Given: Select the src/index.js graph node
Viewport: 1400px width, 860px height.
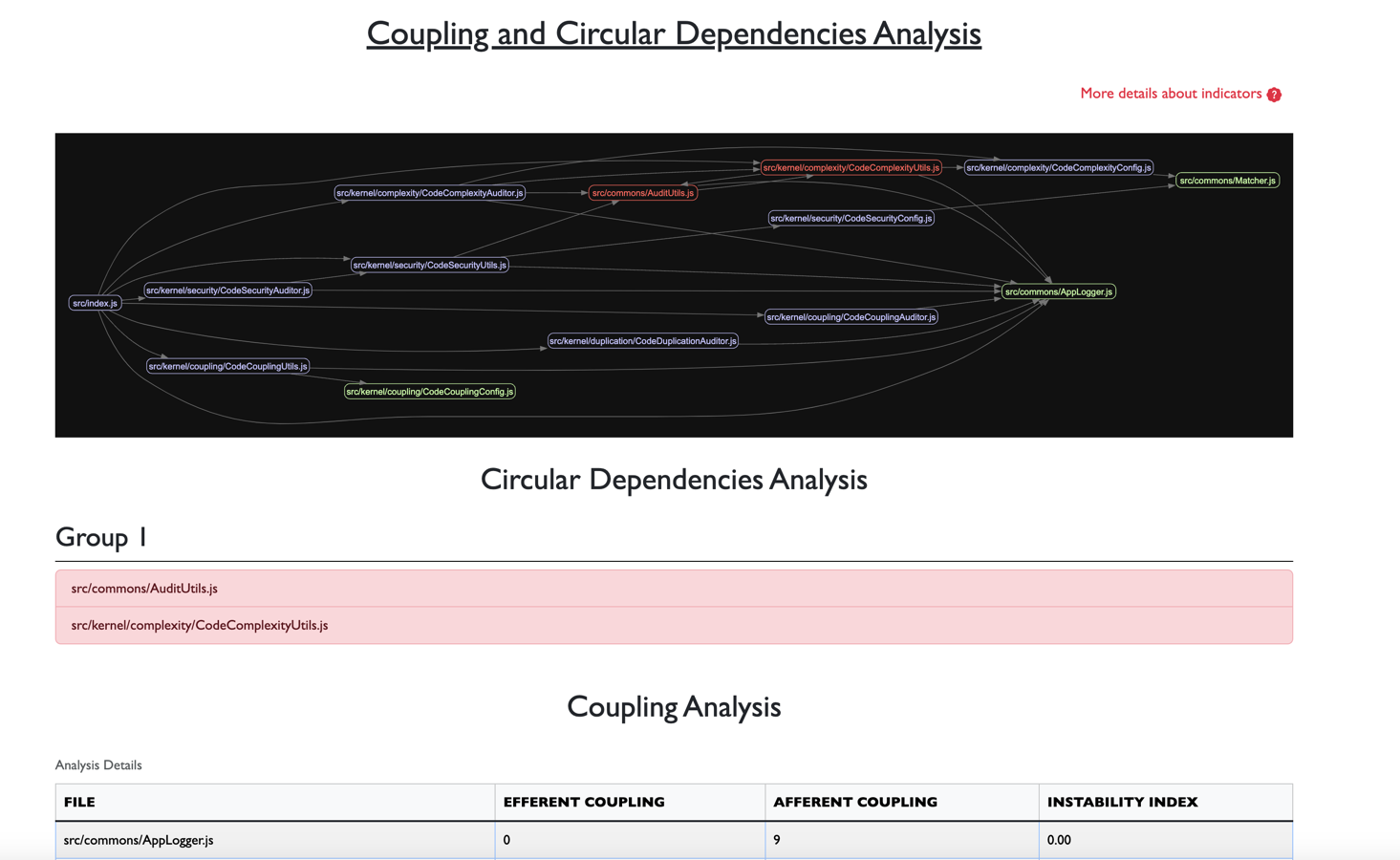Looking at the screenshot, I should point(96,303).
